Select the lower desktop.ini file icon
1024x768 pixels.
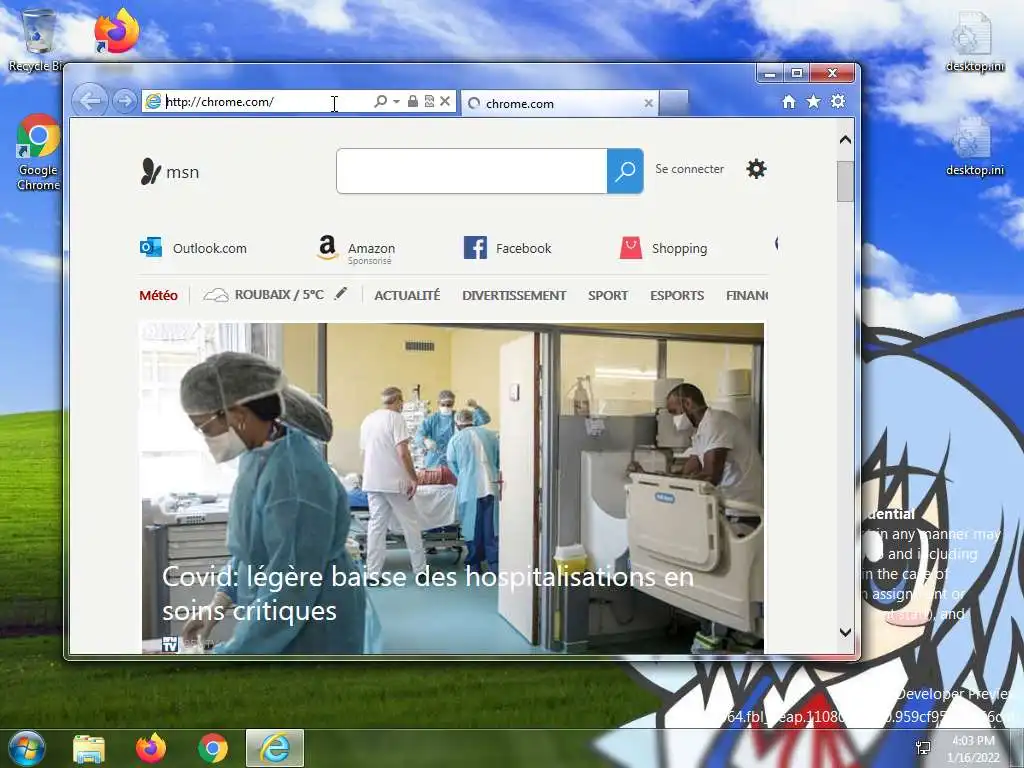[x=974, y=146]
